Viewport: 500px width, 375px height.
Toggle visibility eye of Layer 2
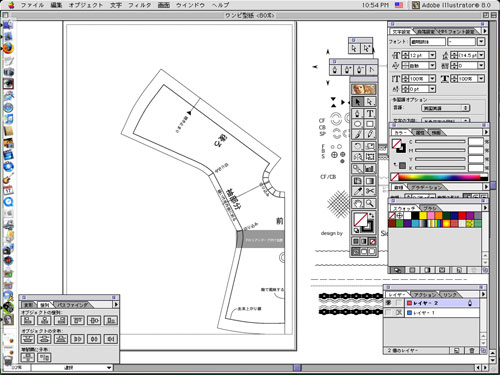coord(389,303)
